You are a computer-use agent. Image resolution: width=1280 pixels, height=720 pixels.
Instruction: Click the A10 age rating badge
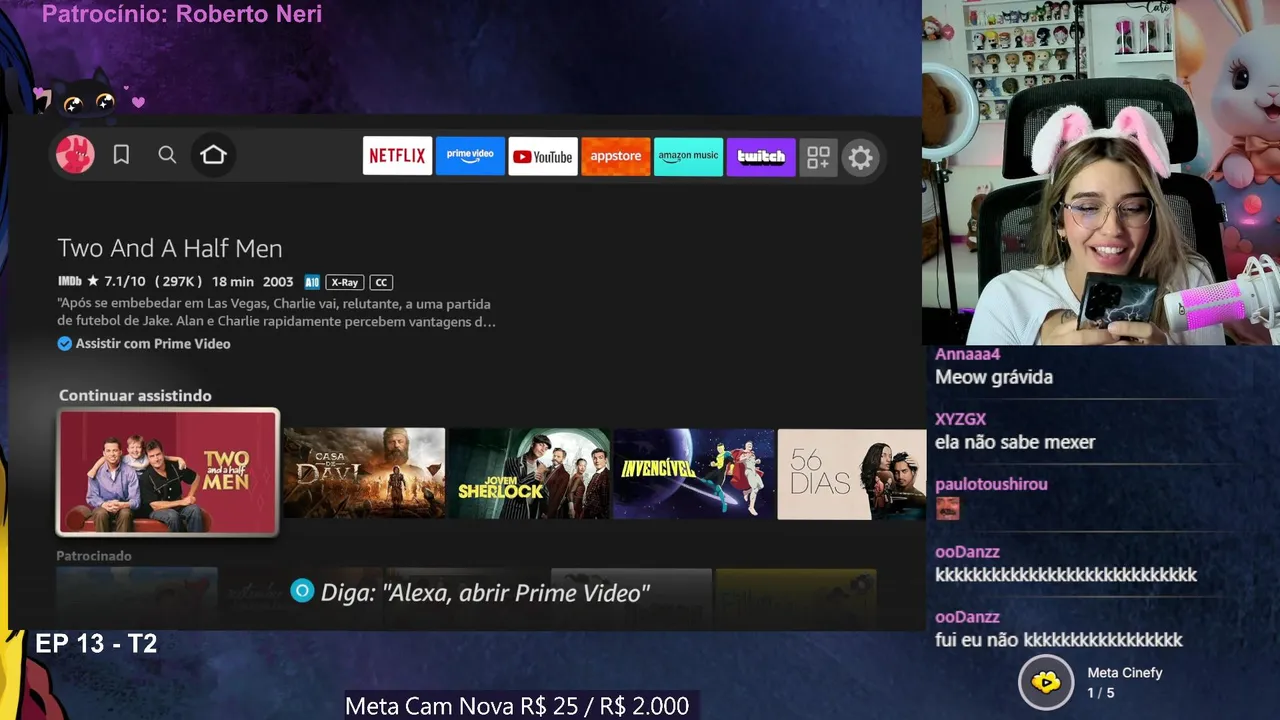[312, 282]
